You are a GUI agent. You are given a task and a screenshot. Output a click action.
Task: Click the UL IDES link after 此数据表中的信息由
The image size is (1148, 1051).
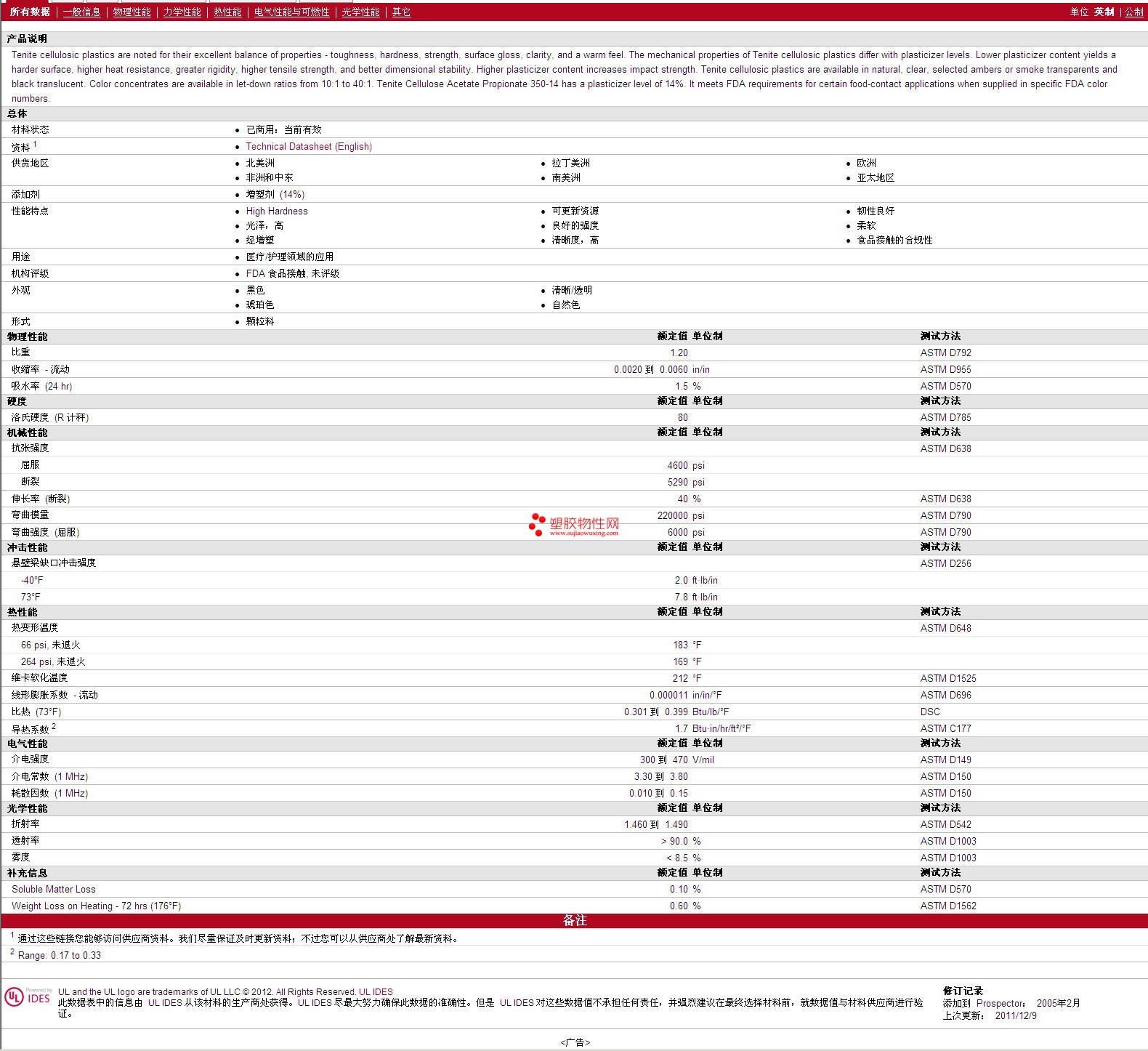pyautogui.click(x=165, y=1002)
